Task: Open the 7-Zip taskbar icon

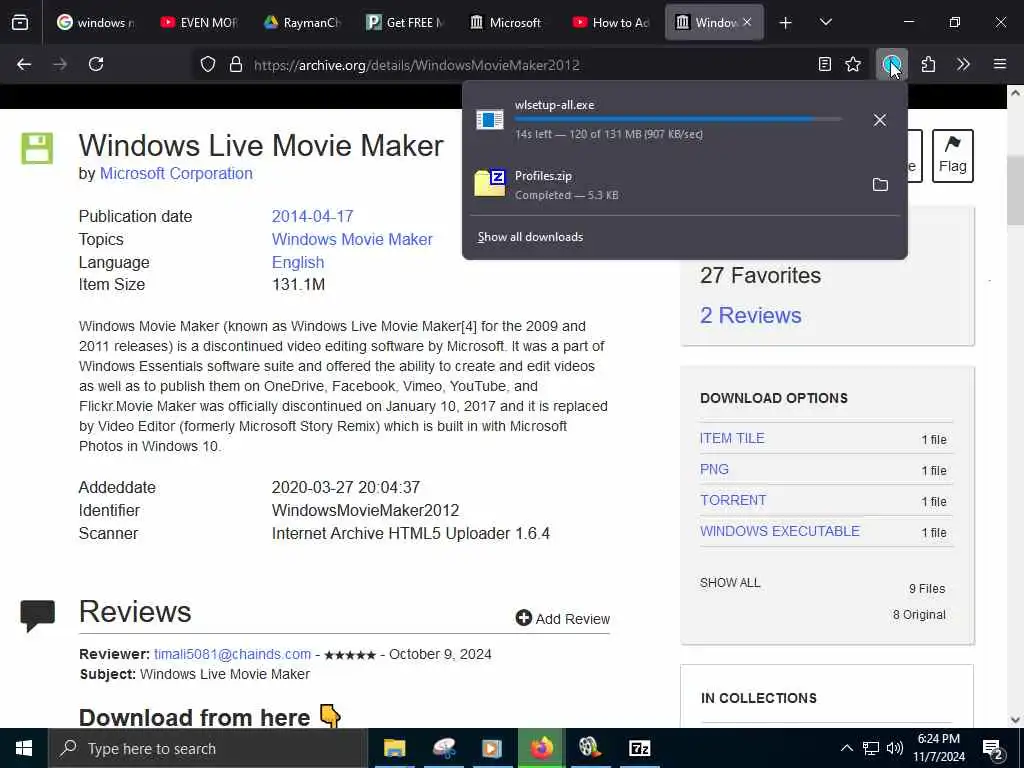Action: tap(639, 748)
